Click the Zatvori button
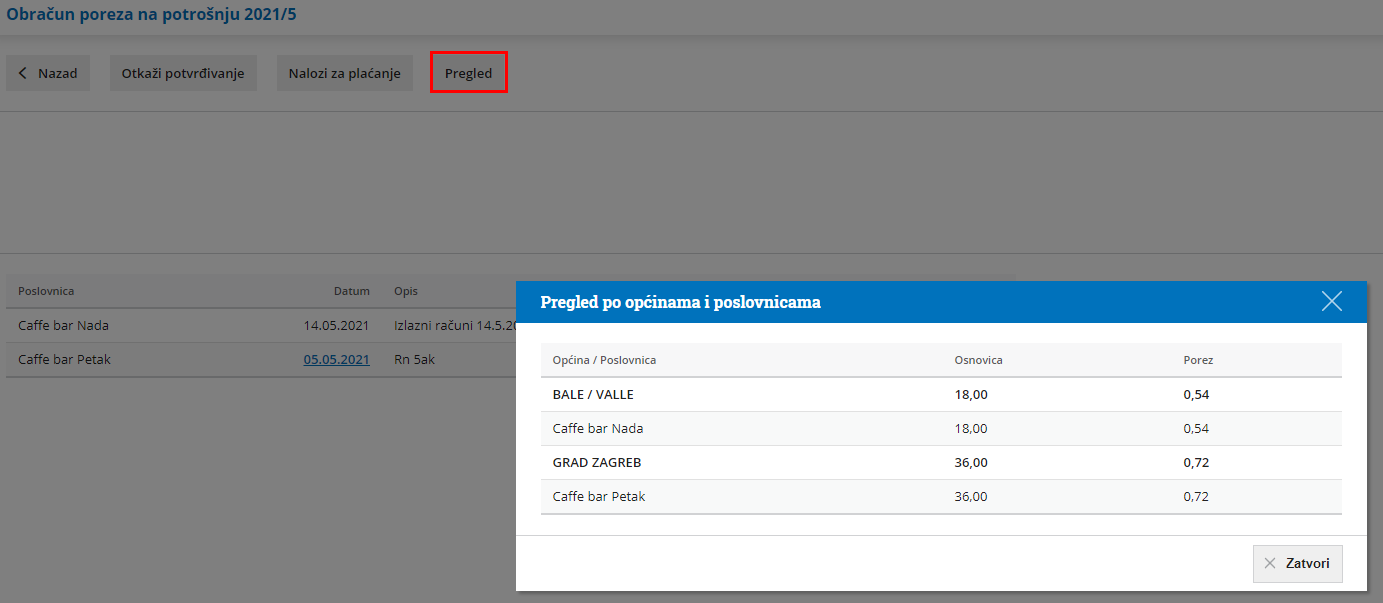 click(x=1297, y=563)
